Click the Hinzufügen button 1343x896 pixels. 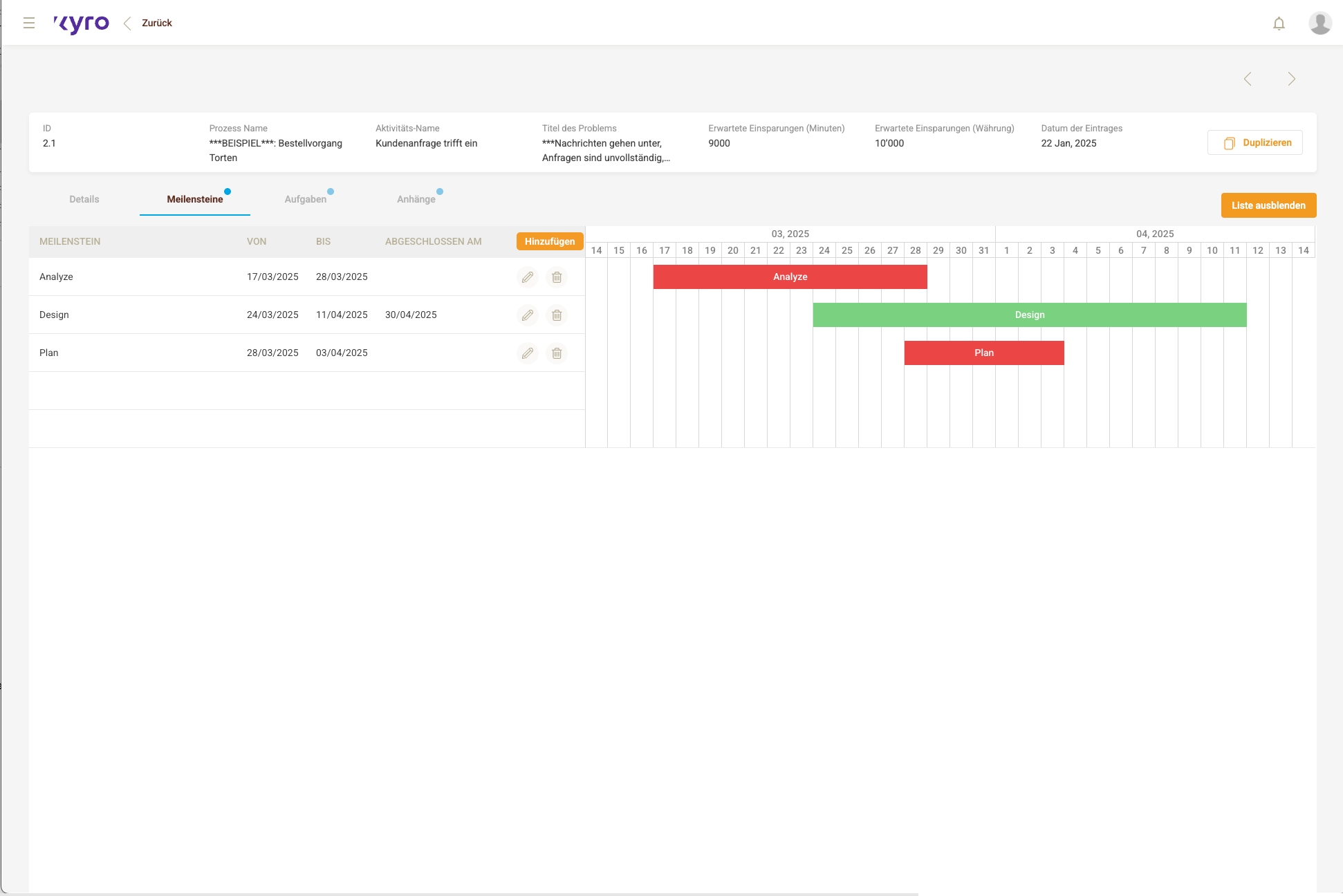pyautogui.click(x=549, y=241)
